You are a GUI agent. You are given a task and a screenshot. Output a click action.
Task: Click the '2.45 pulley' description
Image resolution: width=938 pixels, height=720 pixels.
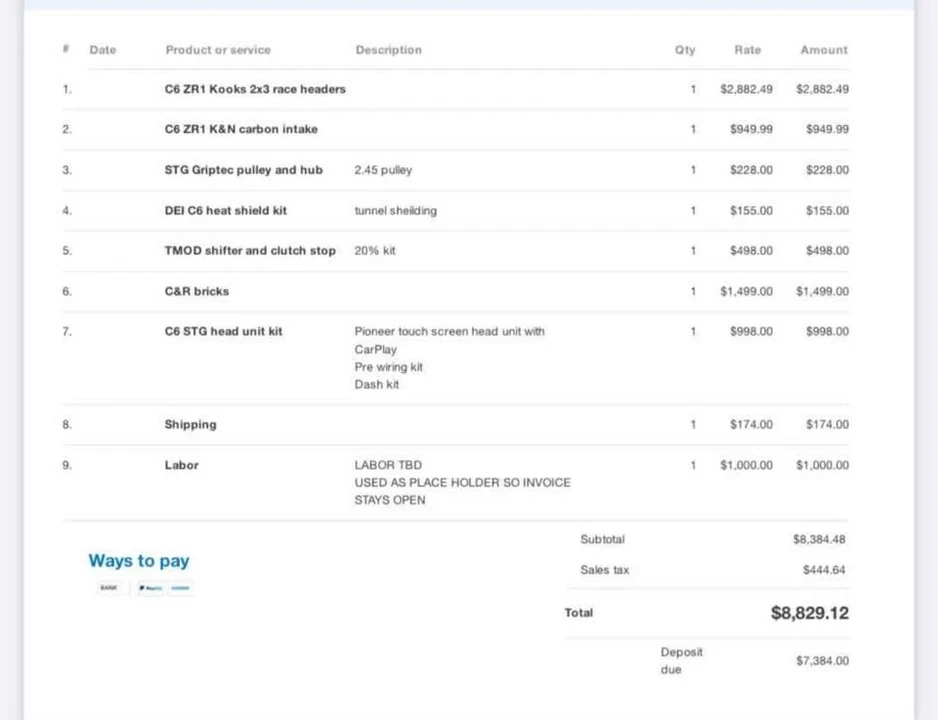383,170
